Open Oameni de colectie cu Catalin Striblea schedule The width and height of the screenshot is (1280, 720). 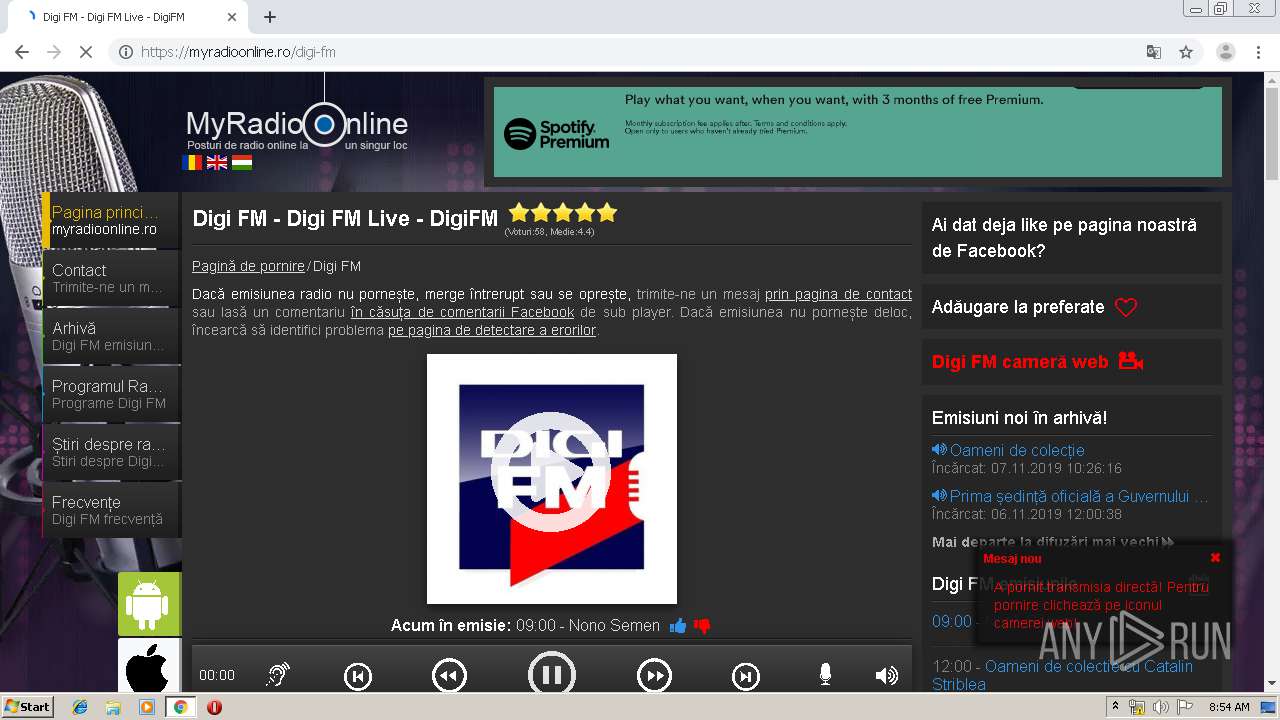(1062, 675)
